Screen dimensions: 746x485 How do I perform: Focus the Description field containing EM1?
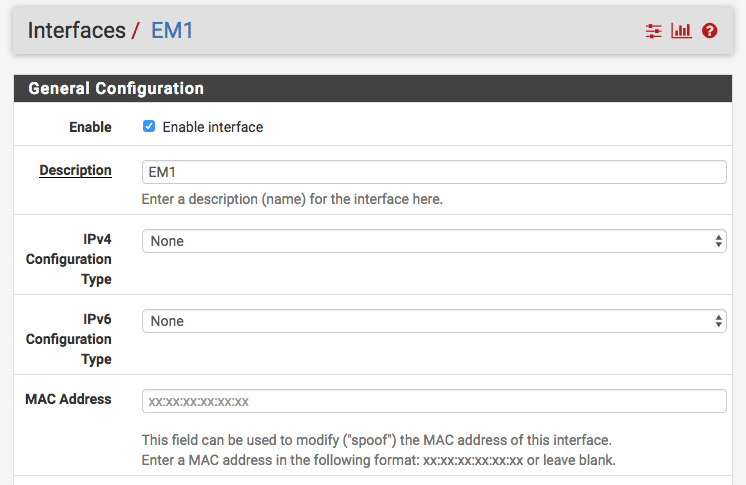[x=434, y=172]
